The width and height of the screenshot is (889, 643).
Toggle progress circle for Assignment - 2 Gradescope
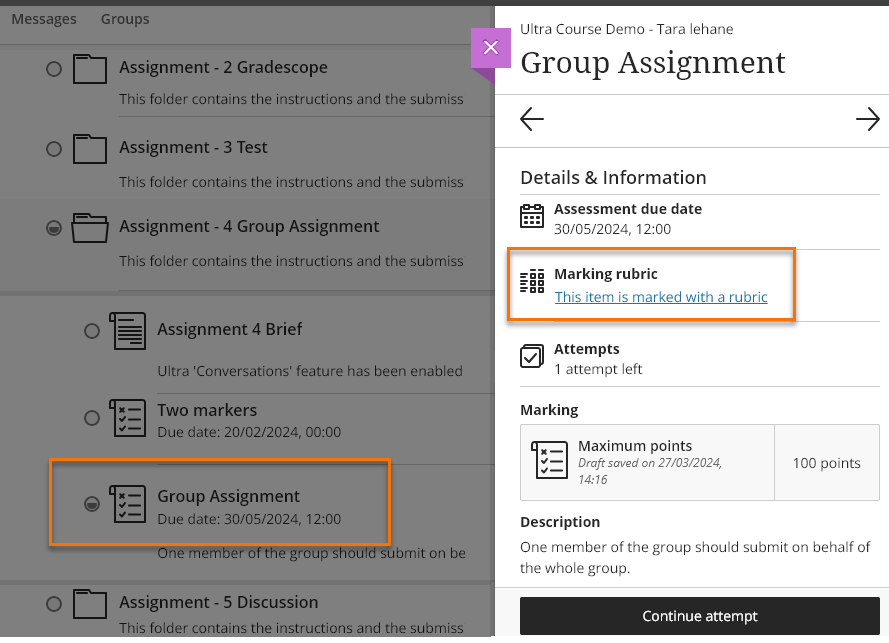point(54,69)
